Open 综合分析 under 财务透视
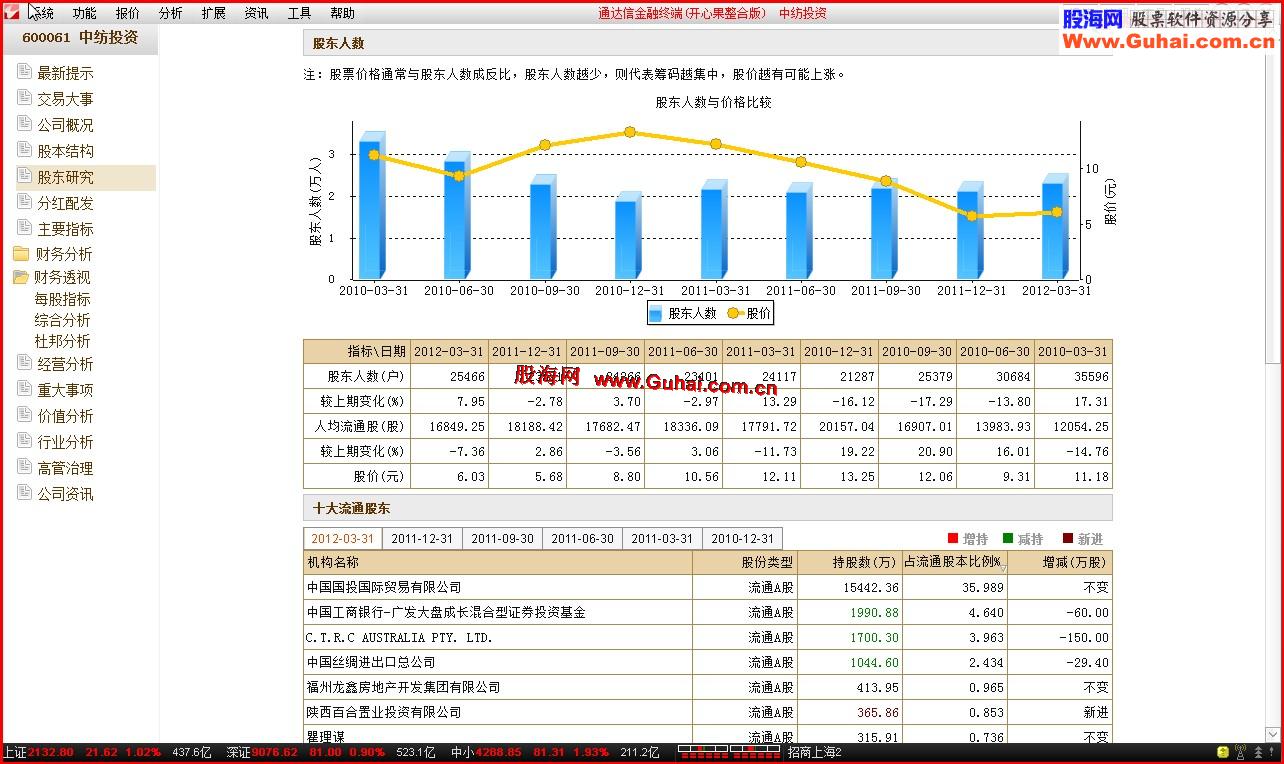Image resolution: width=1284 pixels, height=764 pixels. point(62,320)
